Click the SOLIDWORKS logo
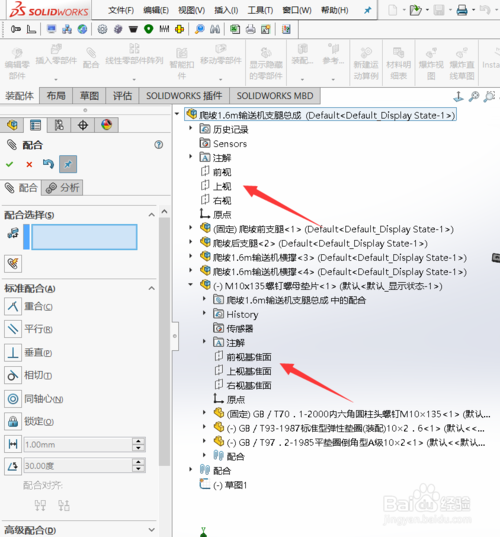 (x=48, y=10)
